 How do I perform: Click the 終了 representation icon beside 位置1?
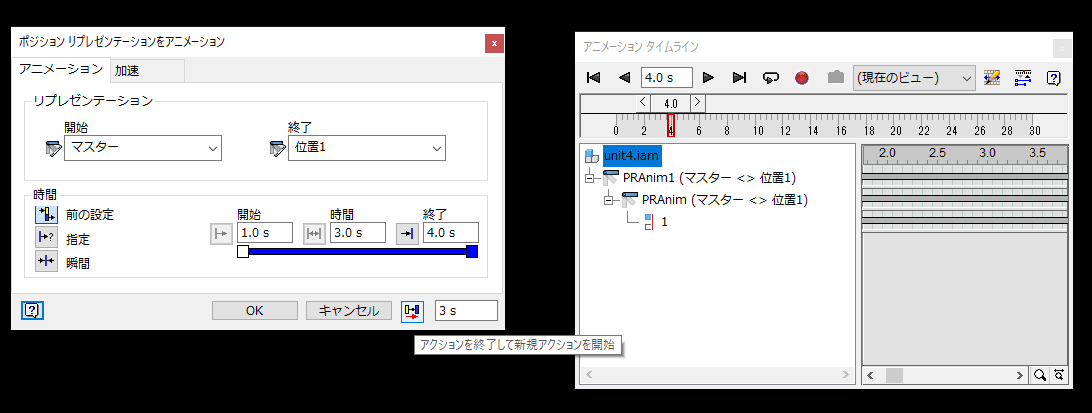coord(277,148)
